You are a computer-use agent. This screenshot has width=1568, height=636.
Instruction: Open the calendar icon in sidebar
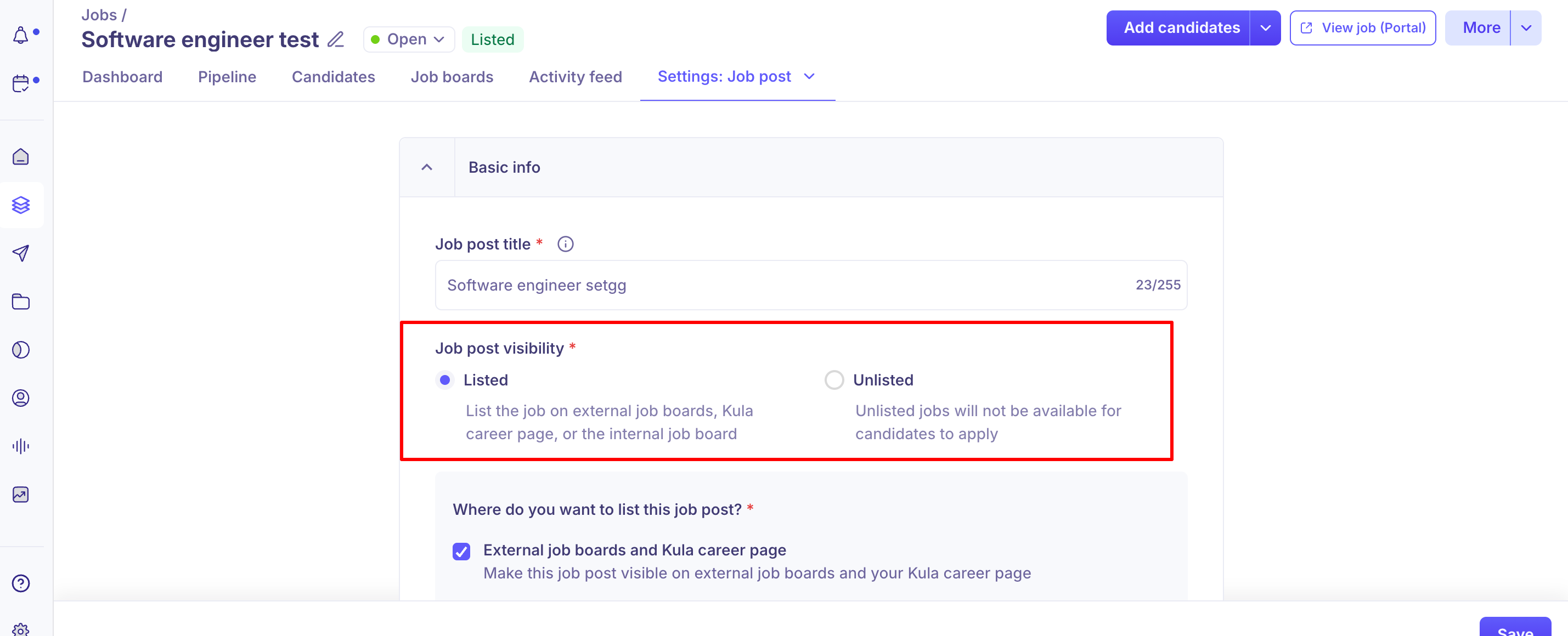[x=21, y=83]
